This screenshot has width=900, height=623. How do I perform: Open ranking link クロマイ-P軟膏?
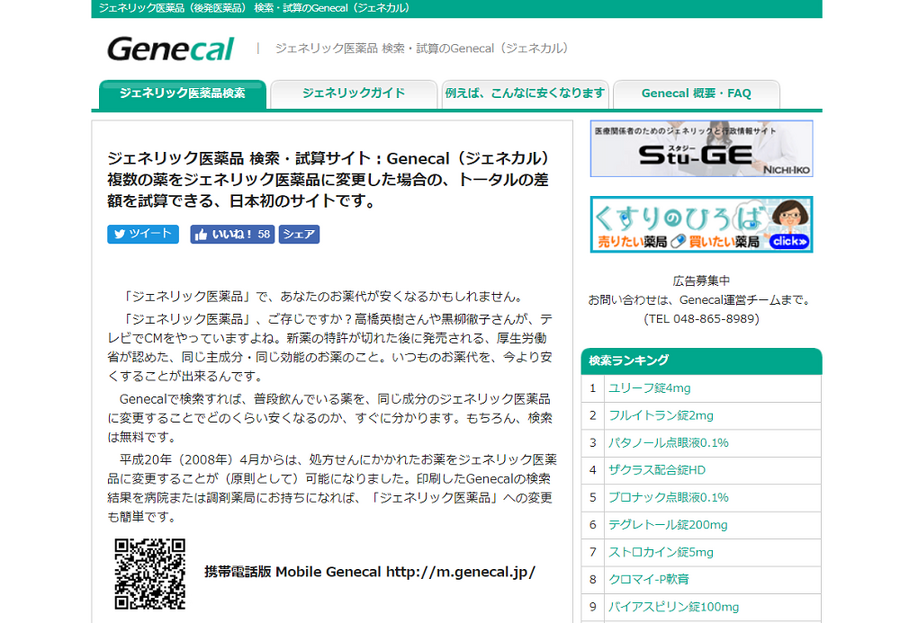click(649, 579)
